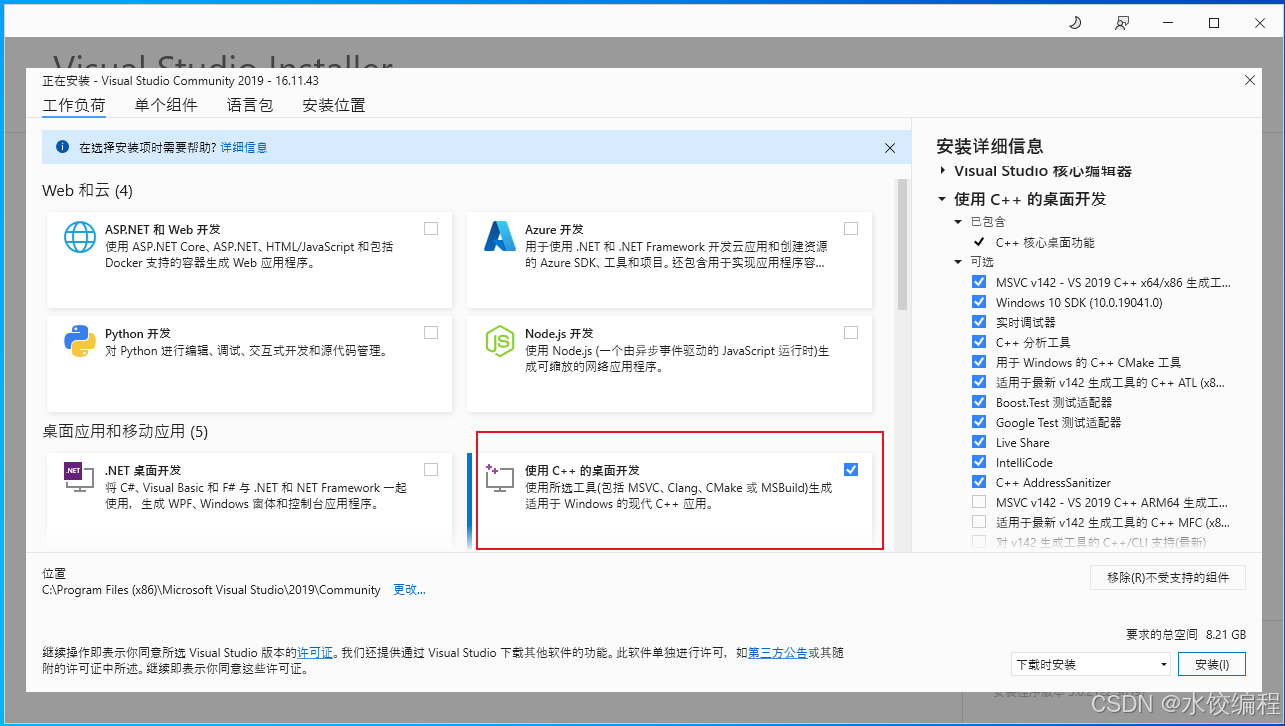This screenshot has height=726, width=1285.
Task: Click the Python development logo icon
Action: [80, 341]
